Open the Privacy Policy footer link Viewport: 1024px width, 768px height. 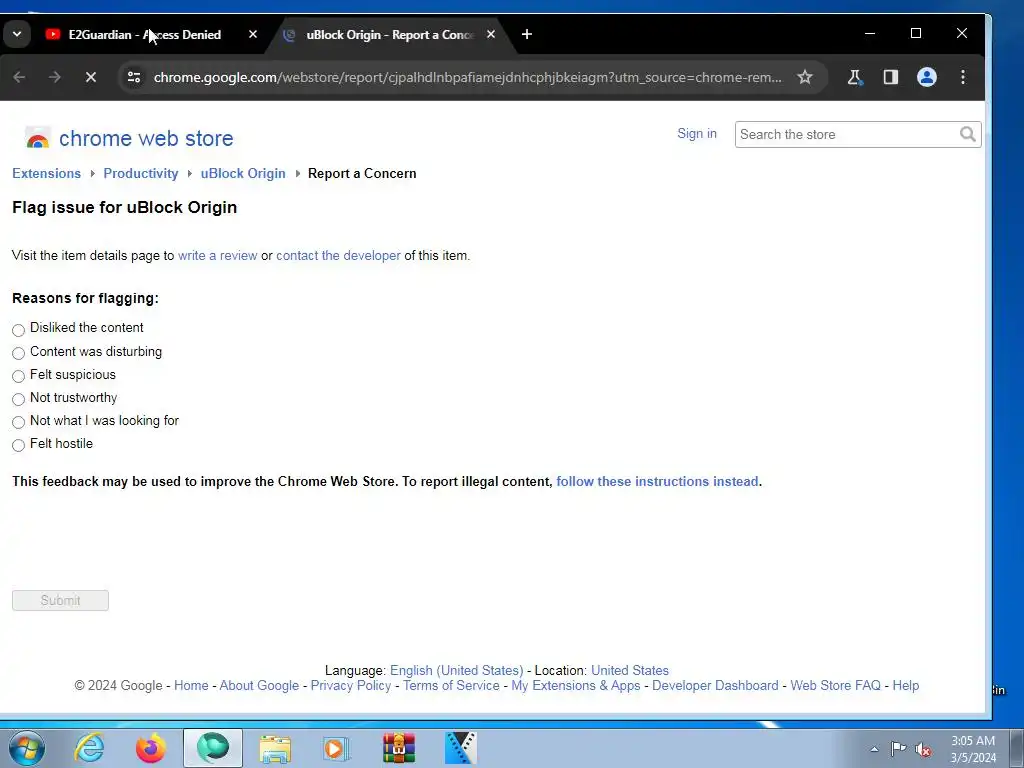351,686
